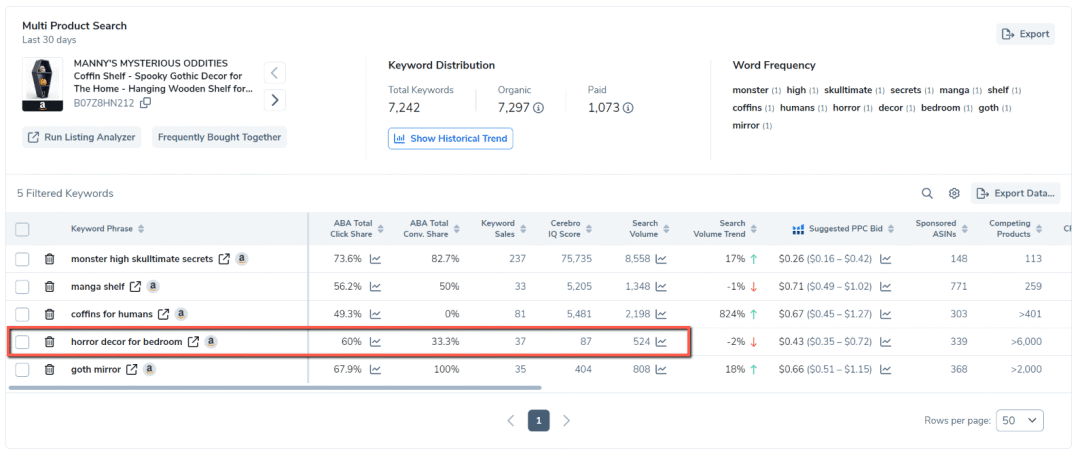The image size is (1080, 455).
Task: Select page 1 in pagination
Action: point(538,421)
